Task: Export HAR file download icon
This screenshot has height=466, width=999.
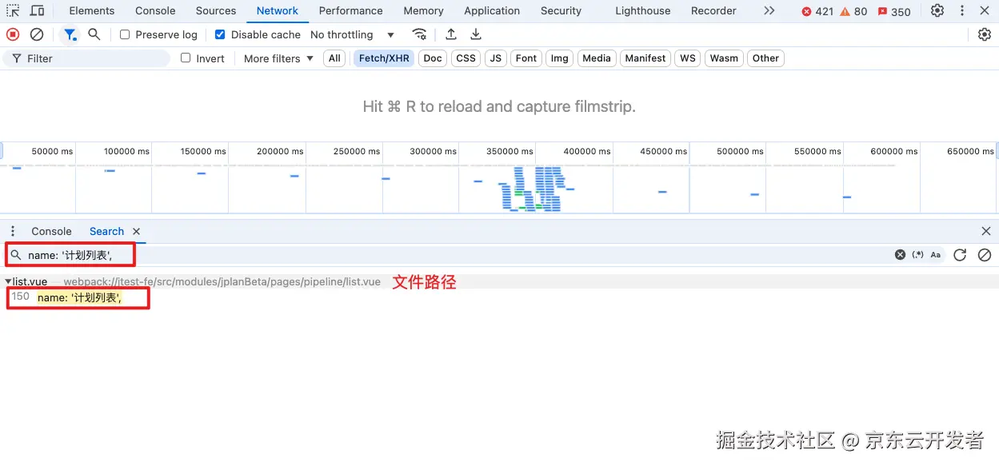Action: point(475,34)
